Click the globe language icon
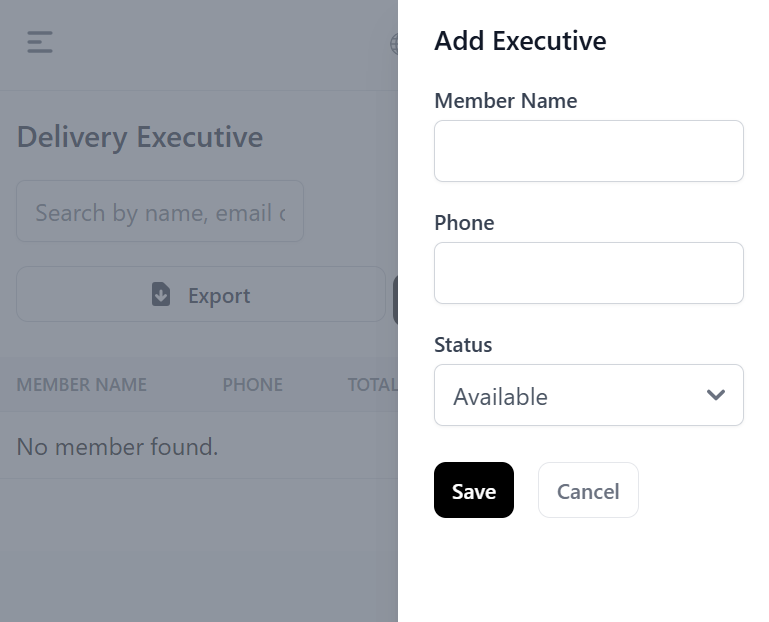Image resolution: width=769 pixels, height=622 pixels. pyautogui.click(x=393, y=43)
